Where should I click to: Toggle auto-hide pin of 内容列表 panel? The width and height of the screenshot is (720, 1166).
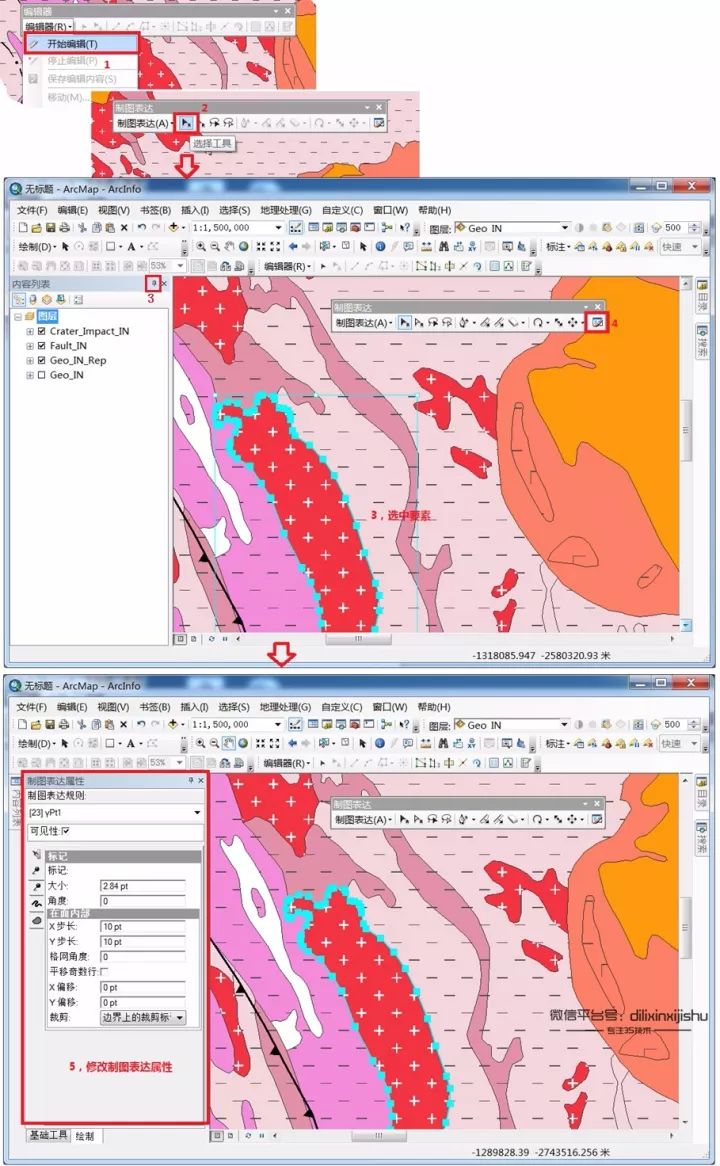(x=153, y=283)
